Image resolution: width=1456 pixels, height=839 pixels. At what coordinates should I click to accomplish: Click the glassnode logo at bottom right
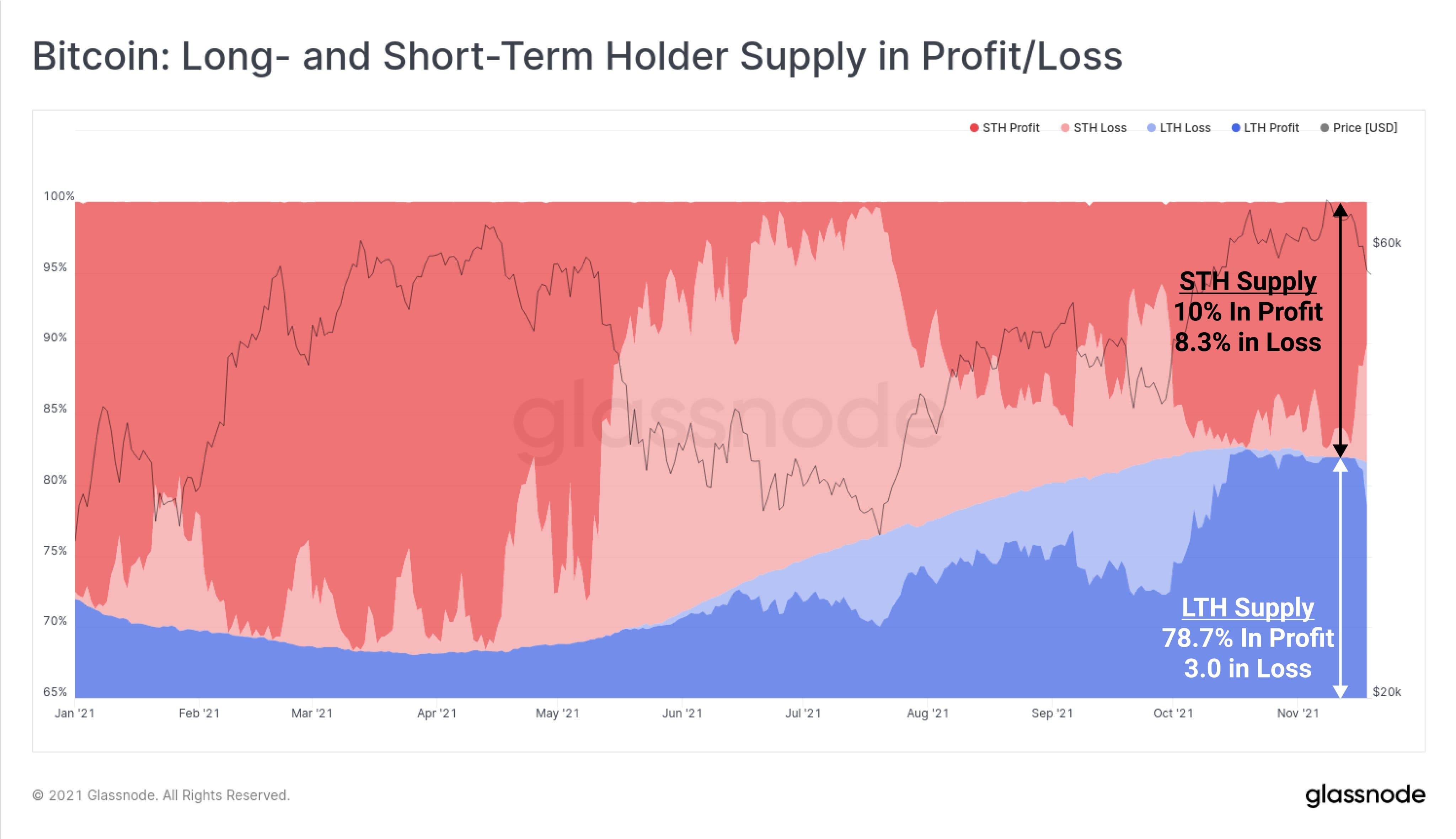pos(1364,795)
